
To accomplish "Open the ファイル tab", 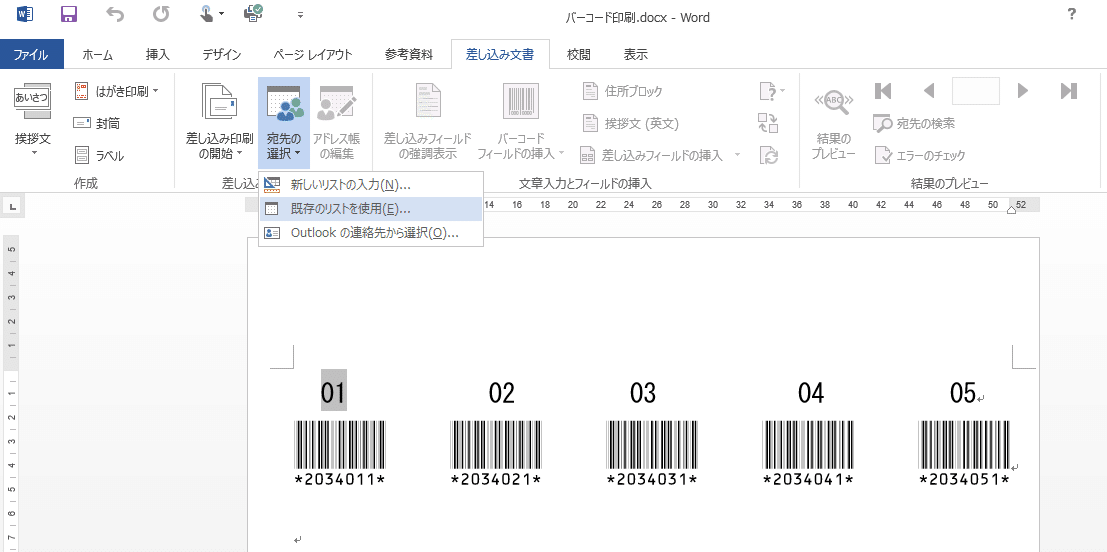I will (x=32, y=54).
